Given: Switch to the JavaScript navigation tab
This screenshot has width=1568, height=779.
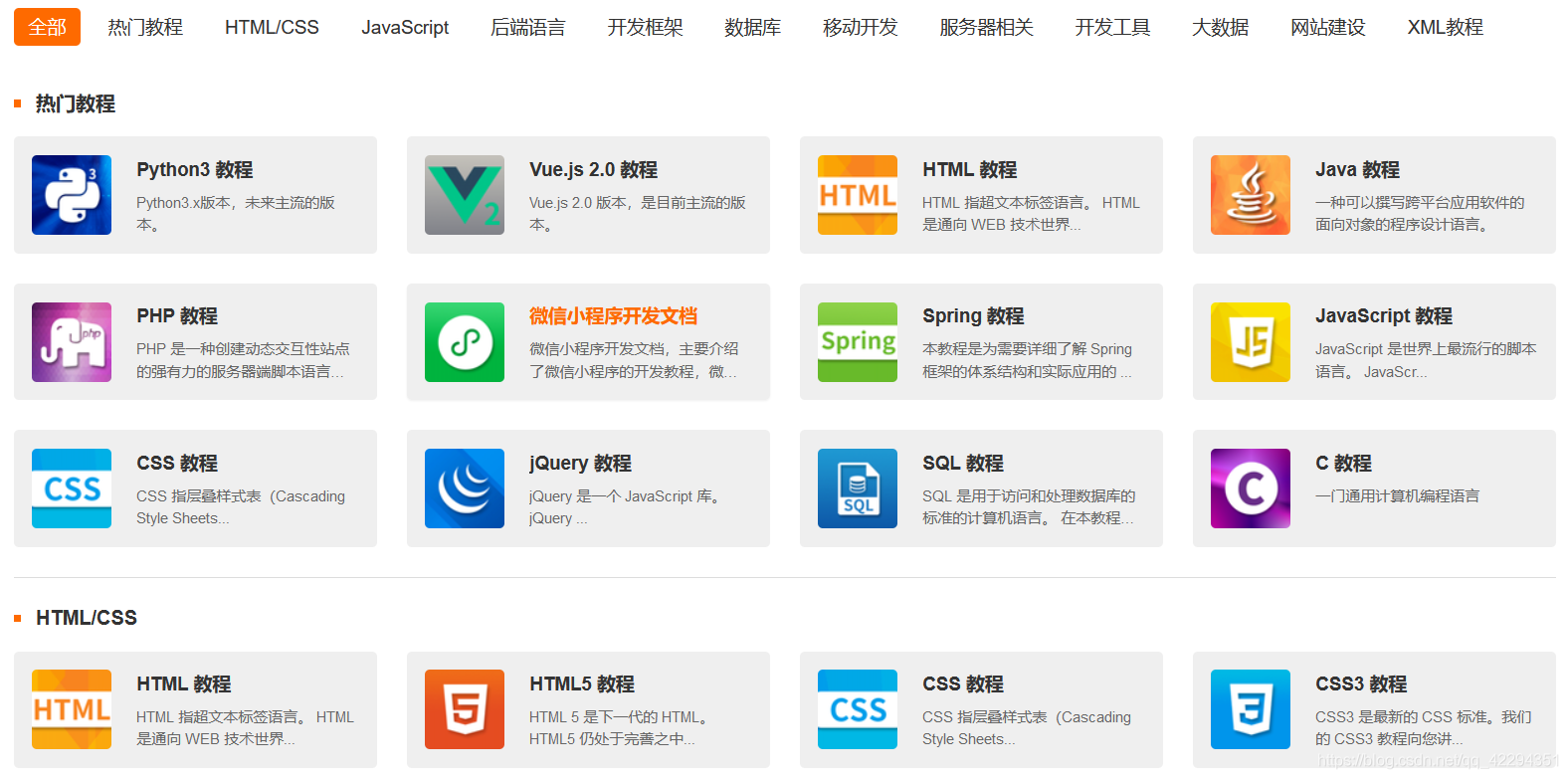Looking at the screenshot, I should 405,27.
